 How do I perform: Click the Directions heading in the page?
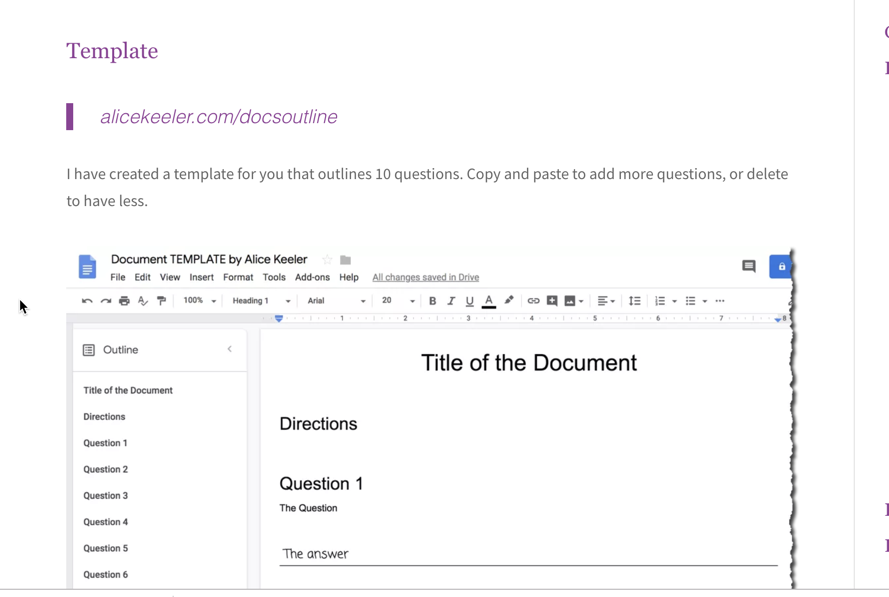tap(318, 424)
